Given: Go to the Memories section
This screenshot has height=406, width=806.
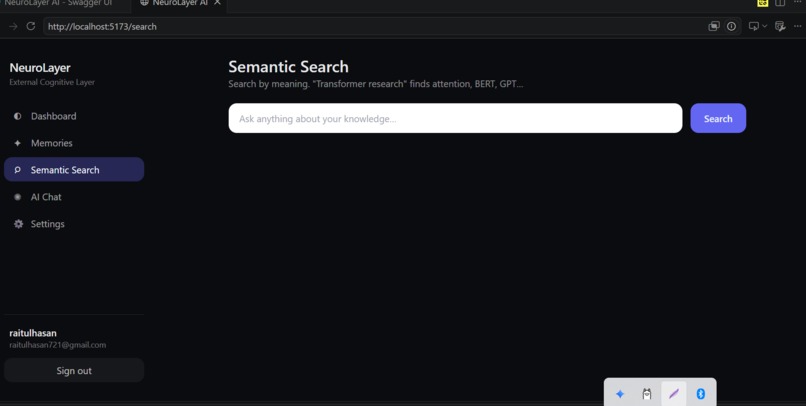Looking at the screenshot, I should (x=74, y=143).
